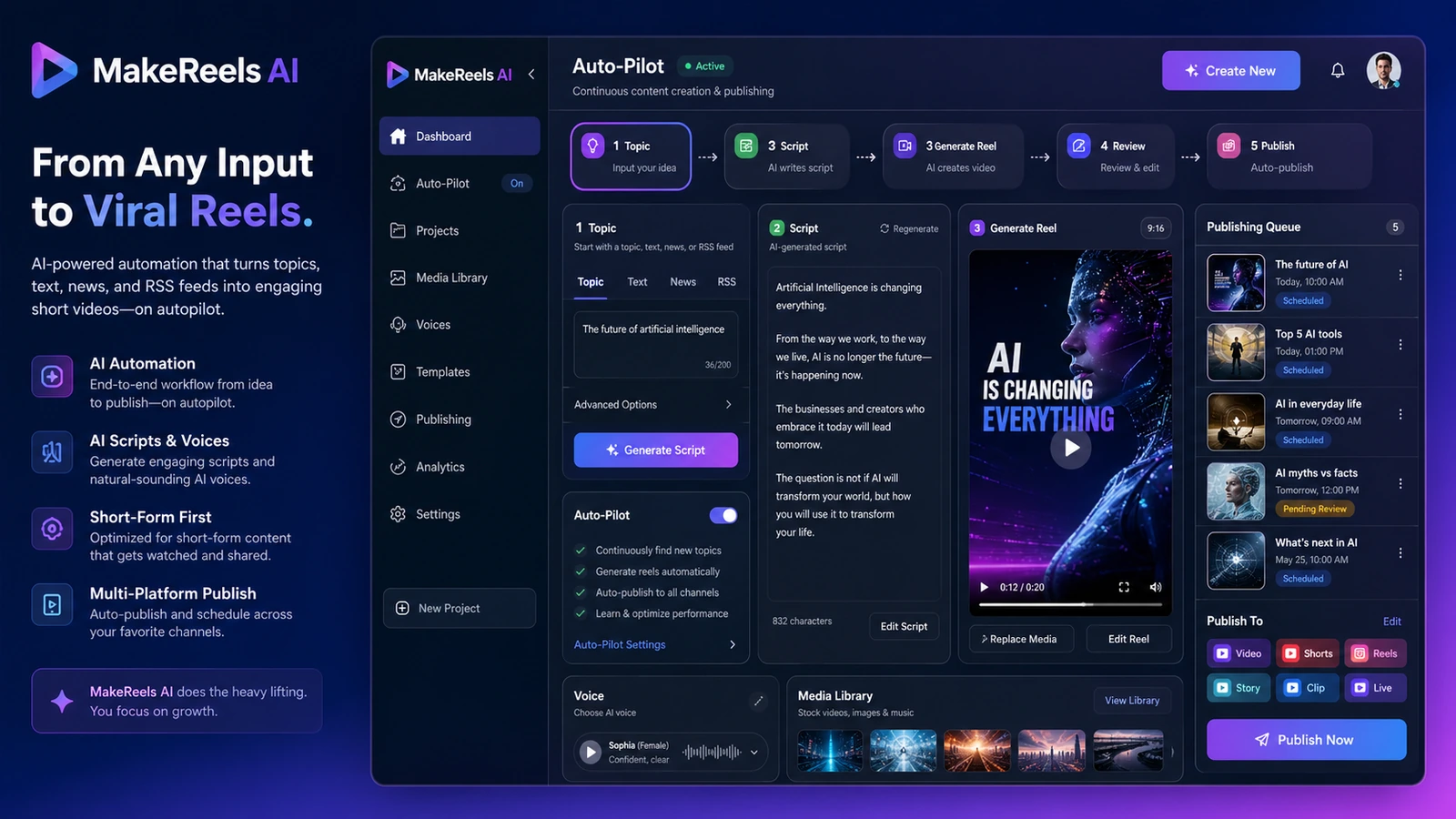Screen dimensions: 1456x819
Task: Select the 9:16 aspect ratio badge
Action: [1156, 228]
